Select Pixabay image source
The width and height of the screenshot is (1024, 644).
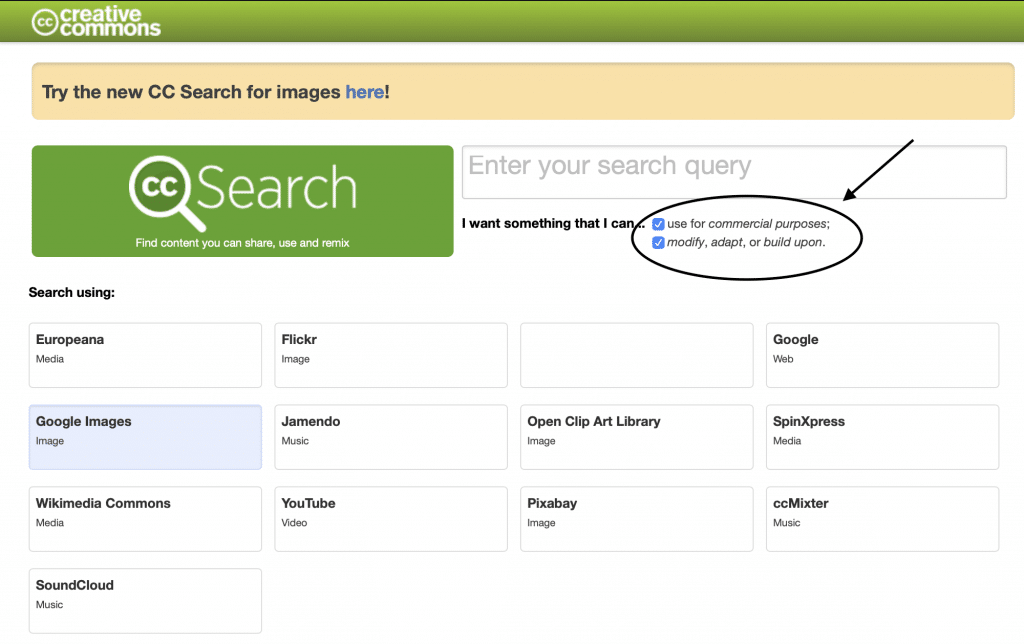[637, 519]
